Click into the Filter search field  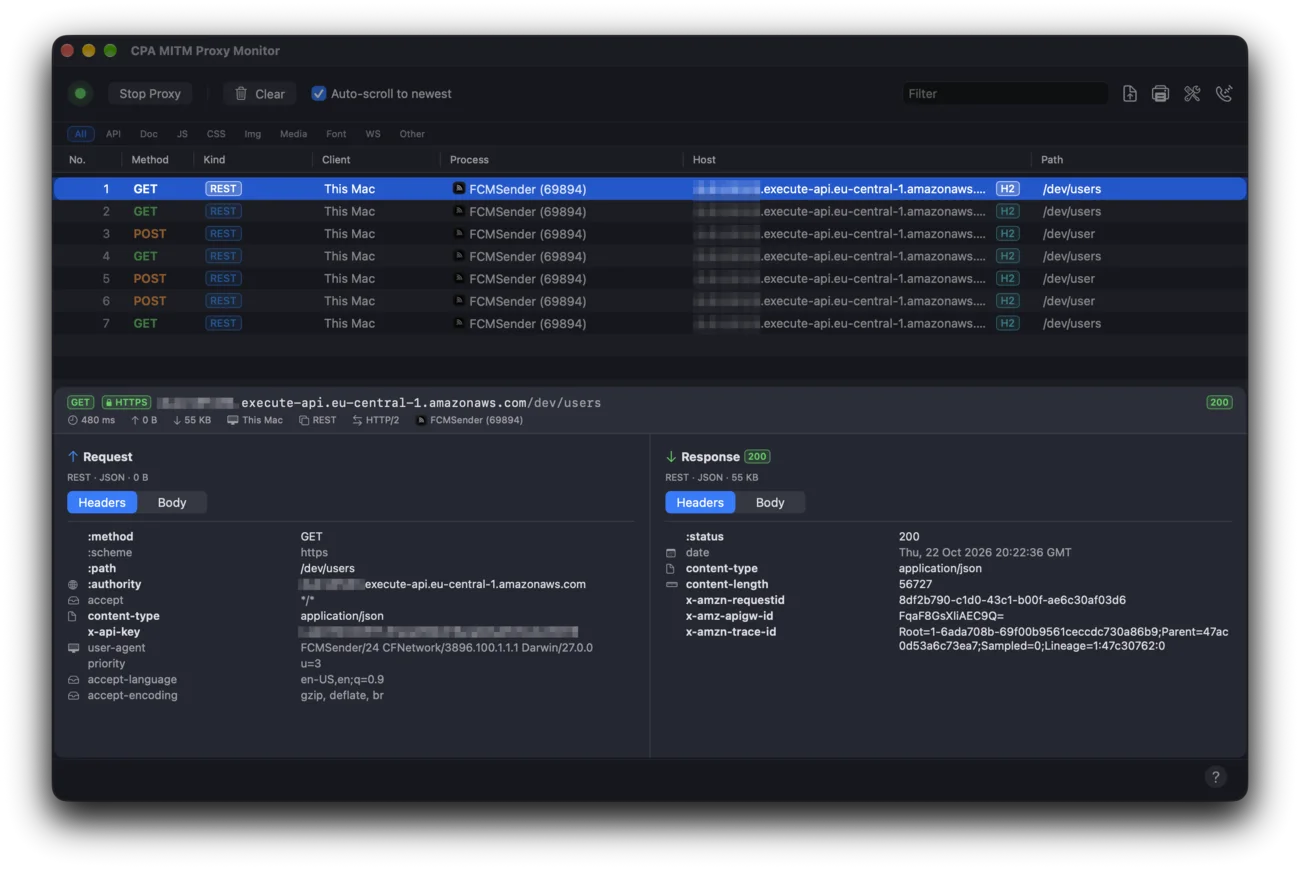pos(1005,94)
